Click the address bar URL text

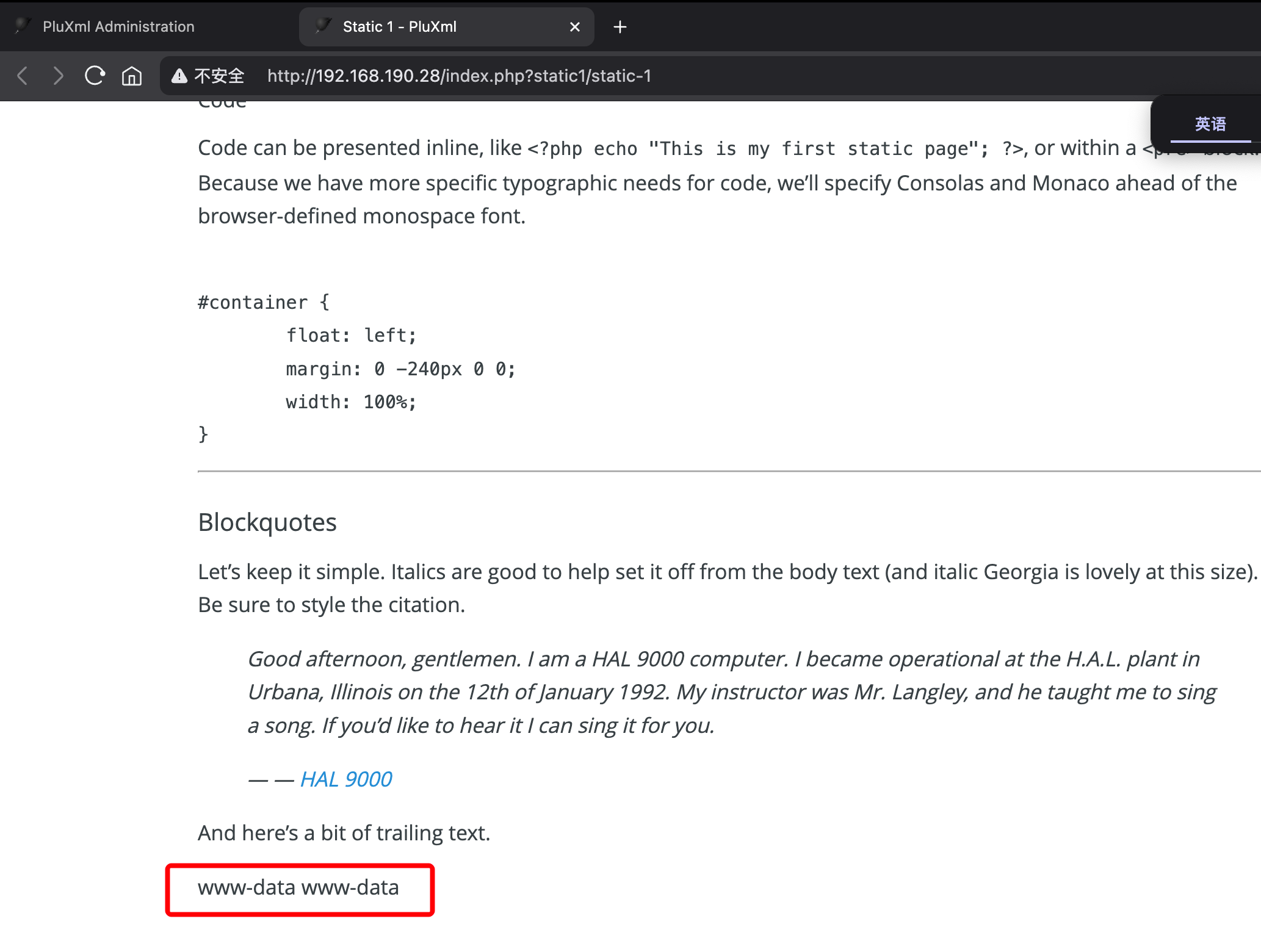pyautogui.click(x=459, y=76)
